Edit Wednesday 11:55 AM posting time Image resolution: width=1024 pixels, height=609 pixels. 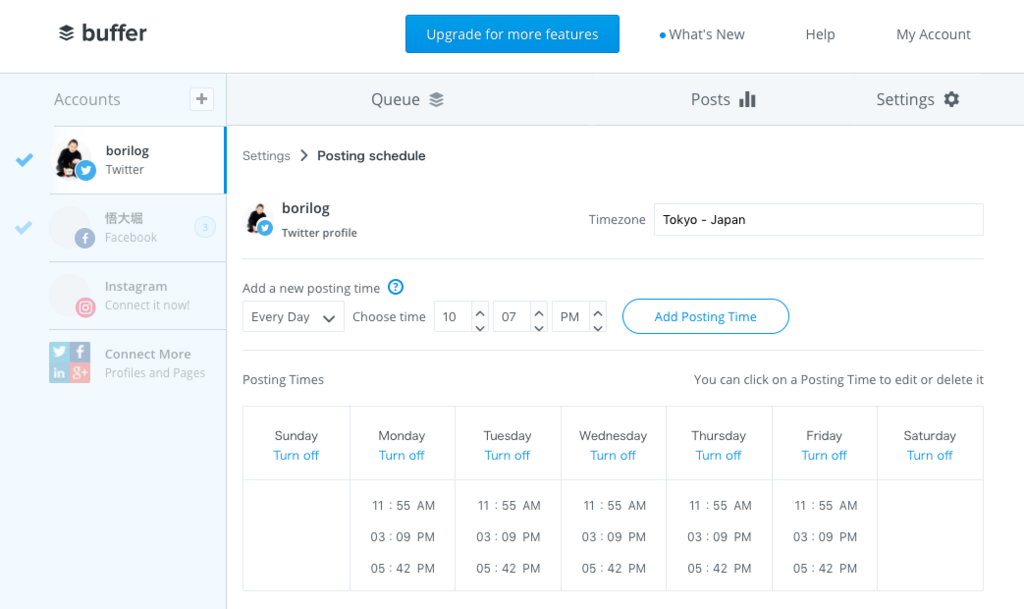614,505
